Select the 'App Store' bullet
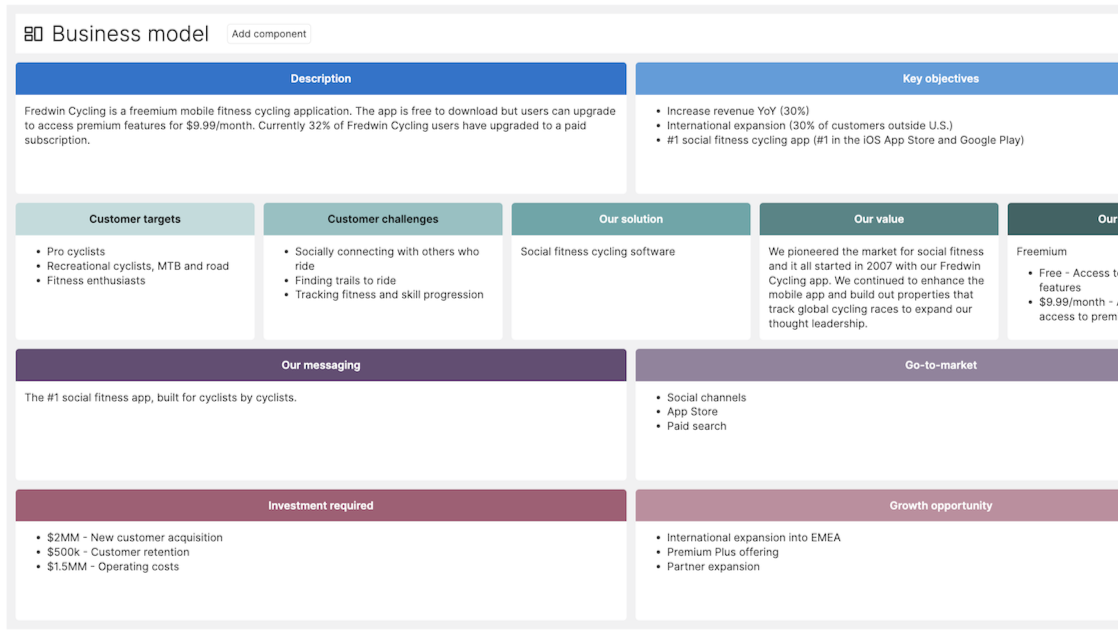Image resolution: width=1118 pixels, height=636 pixels. point(692,412)
